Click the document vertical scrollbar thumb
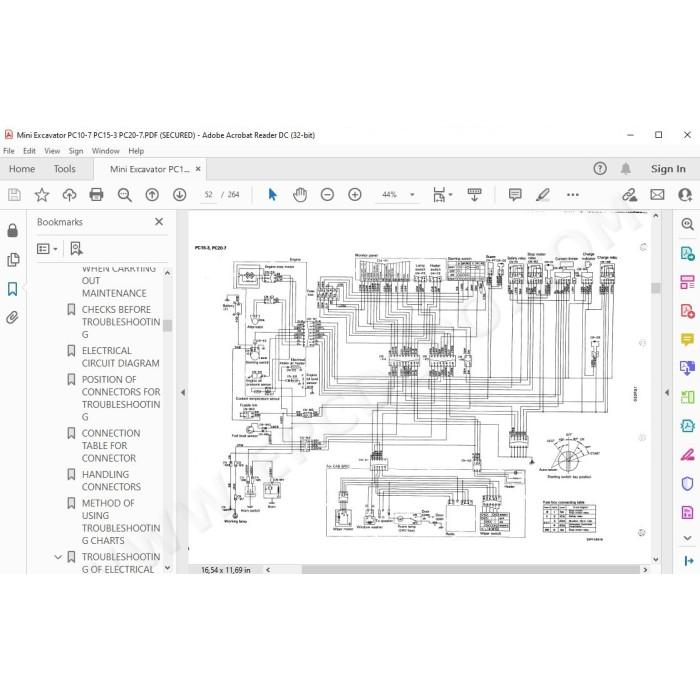The image size is (700, 700). (x=655, y=288)
